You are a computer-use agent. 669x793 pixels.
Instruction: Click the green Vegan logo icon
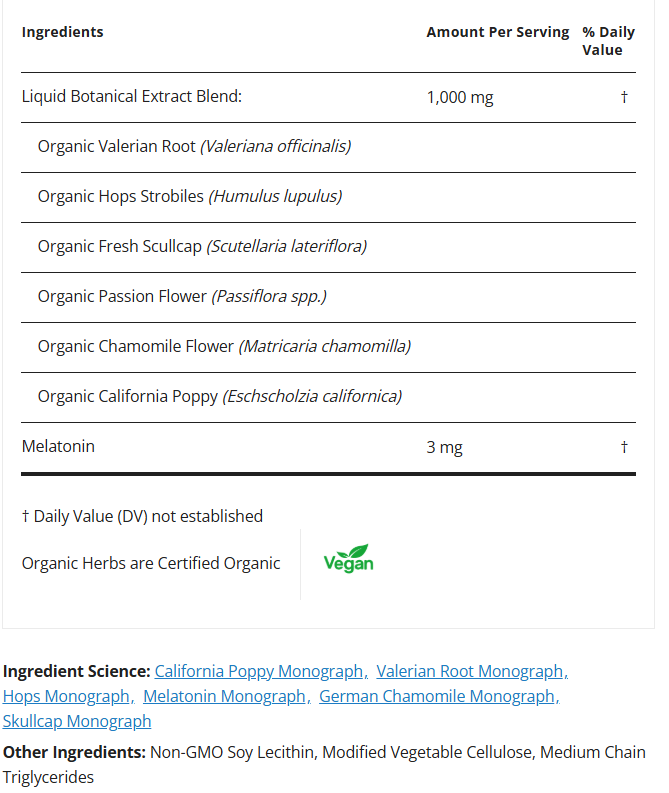348,560
